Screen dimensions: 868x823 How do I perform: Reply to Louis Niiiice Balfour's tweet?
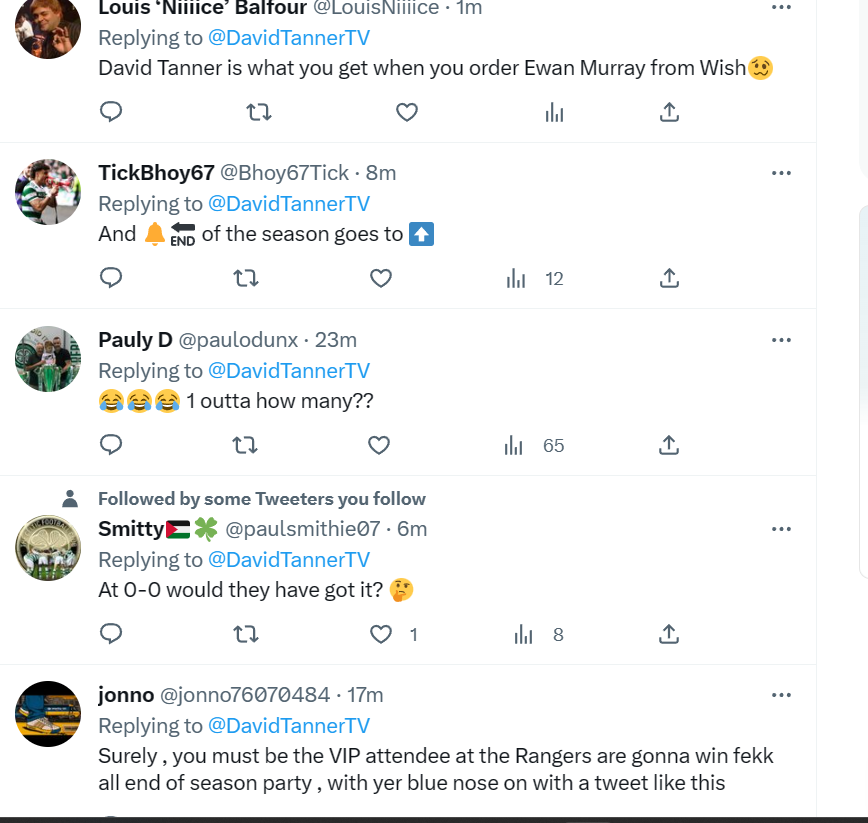(111, 112)
